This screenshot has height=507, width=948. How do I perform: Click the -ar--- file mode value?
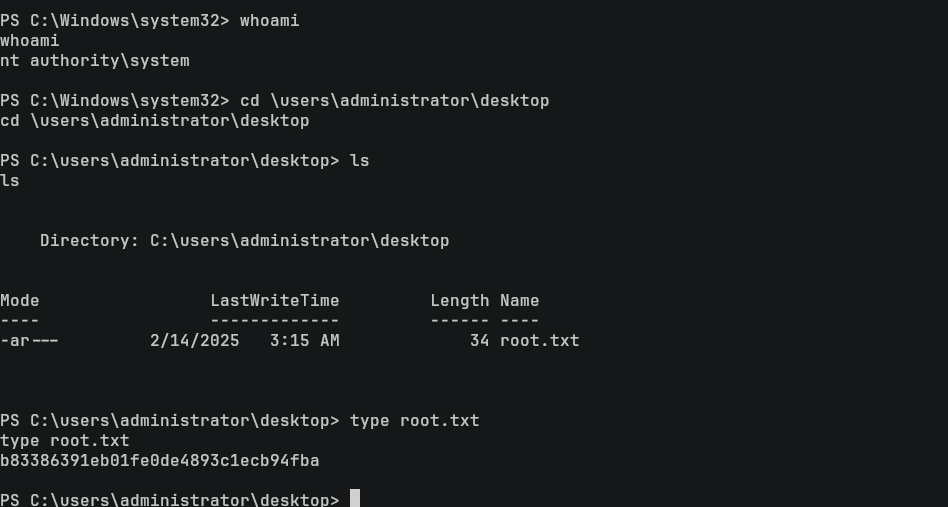pos(29,341)
